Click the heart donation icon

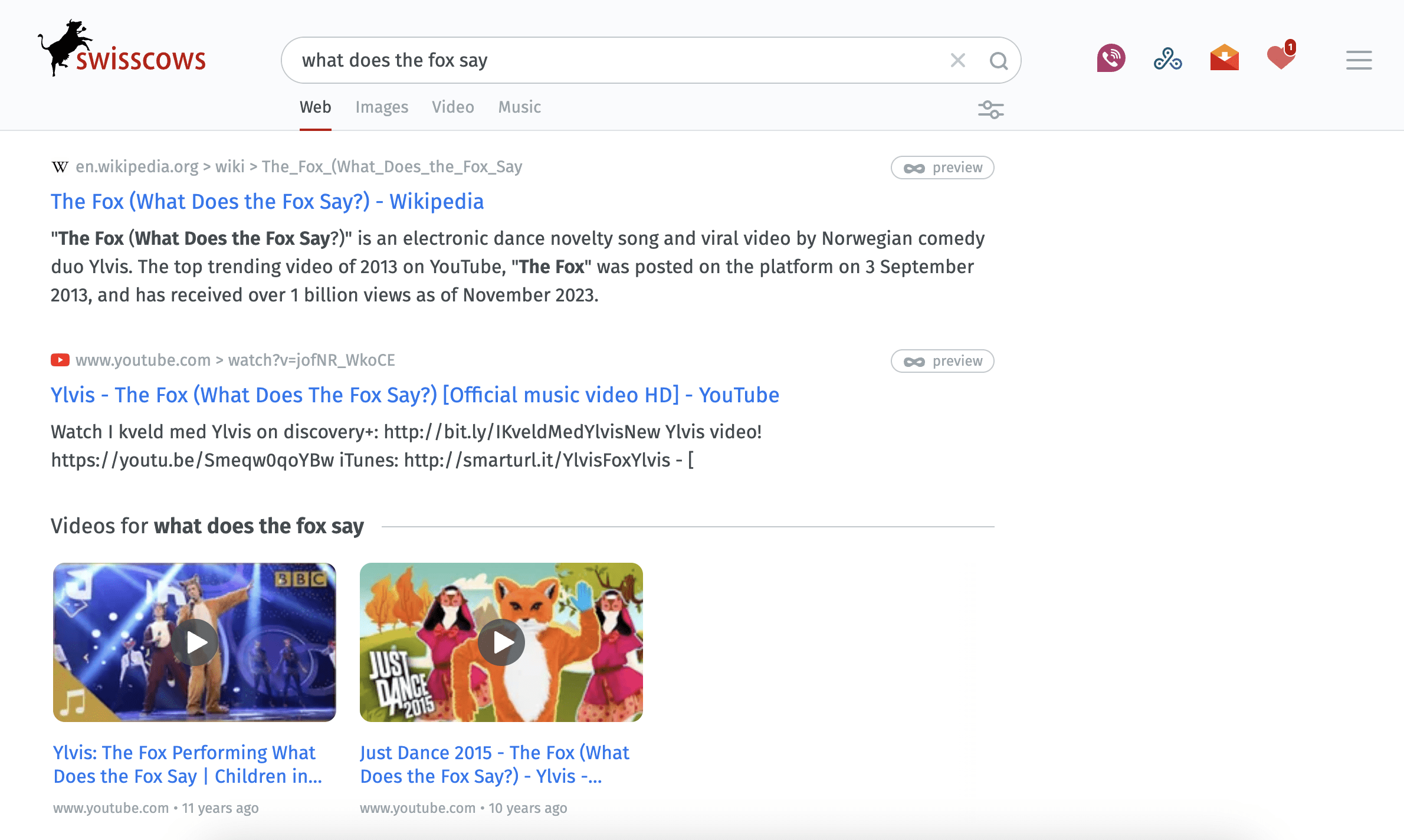click(x=1280, y=58)
